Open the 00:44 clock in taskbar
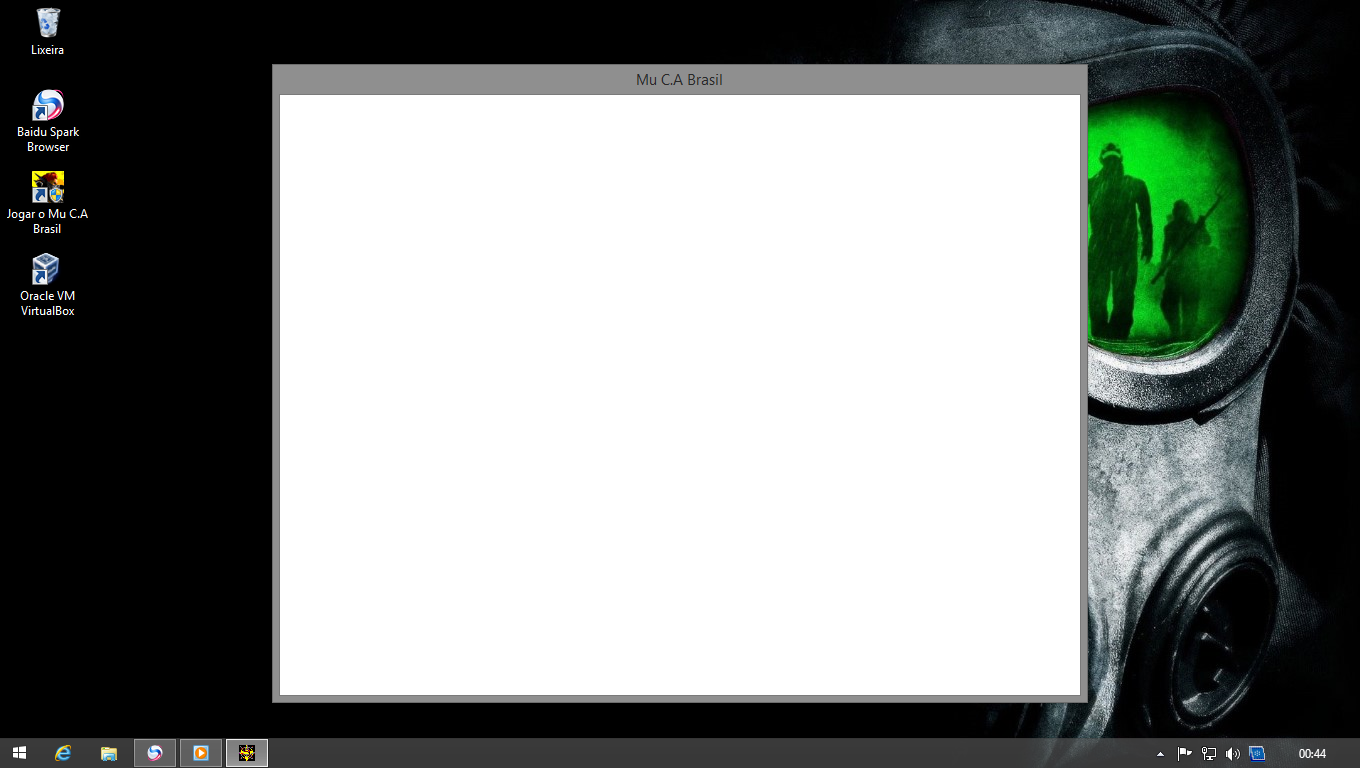Image resolution: width=1360 pixels, height=768 pixels. tap(1312, 754)
